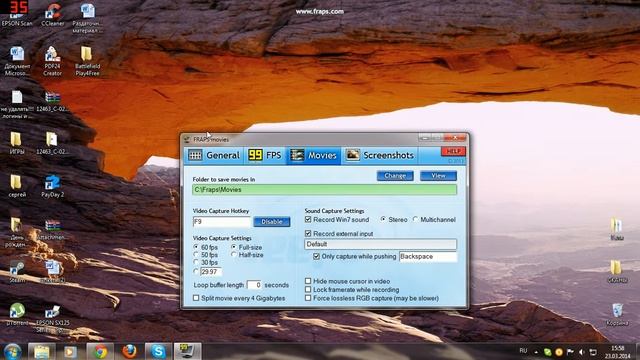Click the Action Center flag tray icon
Image resolution: width=640 pixels, height=360 pixels.
click(x=570, y=352)
